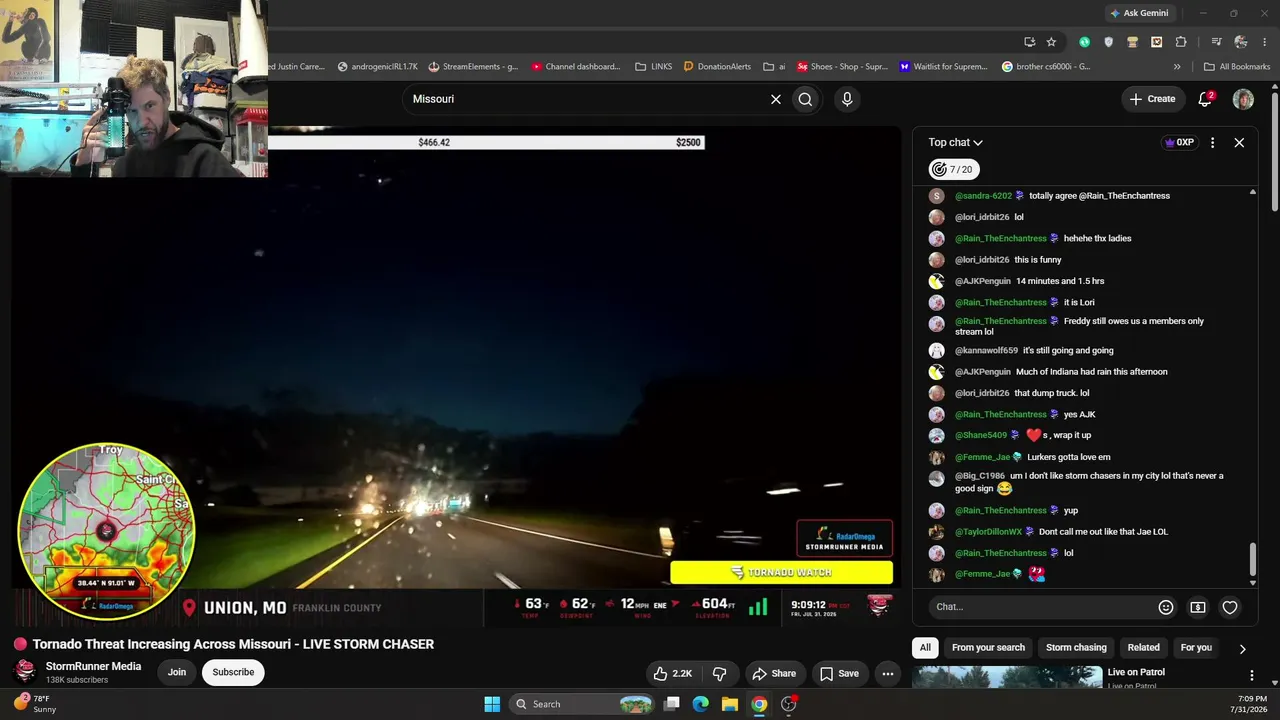The width and height of the screenshot is (1280, 720).
Task: Click the Windows taskbar Search box
Action: 583,704
